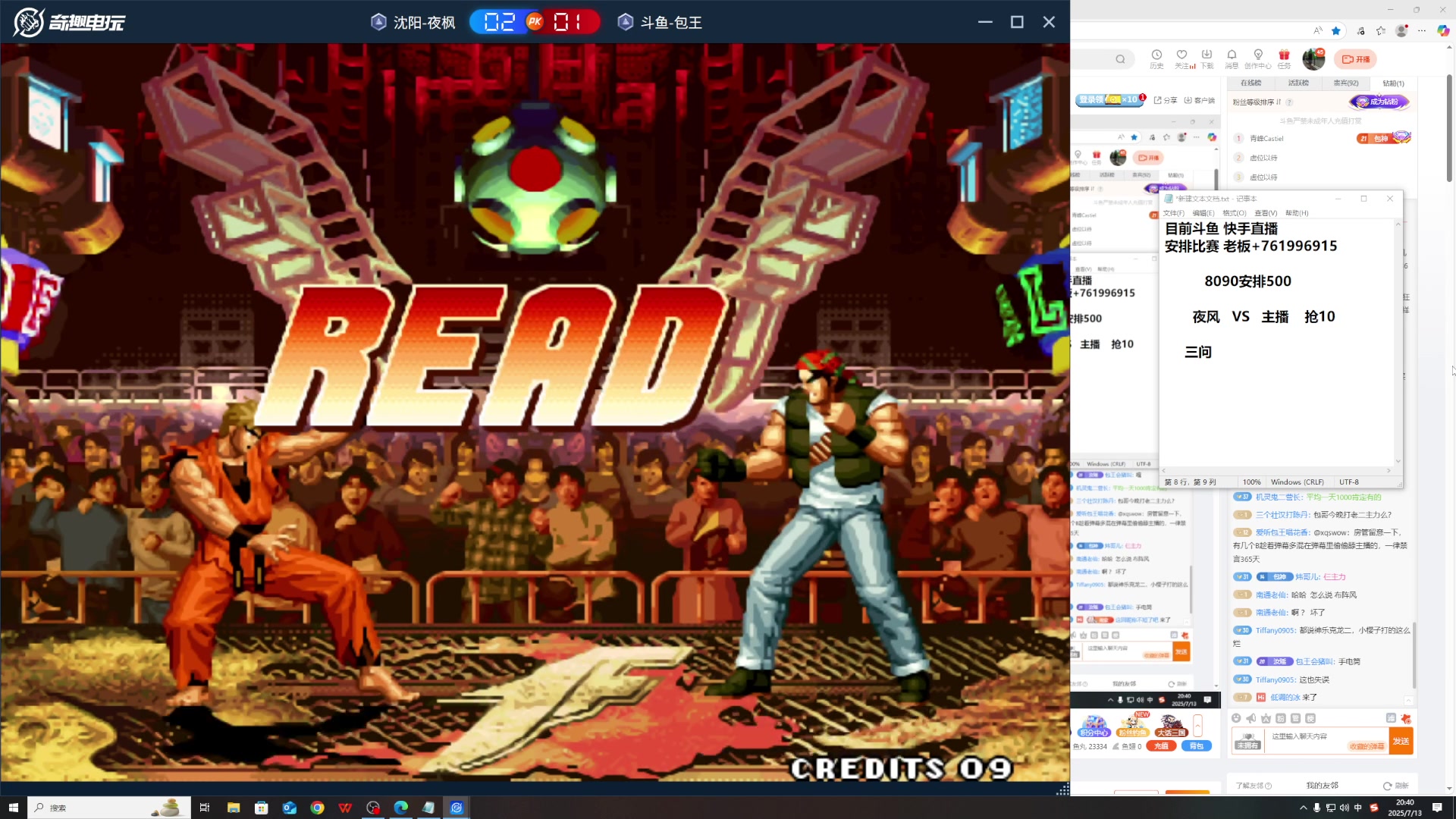This screenshot has height=819, width=1456.
Task: Open the 粉丝钓鱼 fan fishing icon
Action: click(x=1133, y=726)
